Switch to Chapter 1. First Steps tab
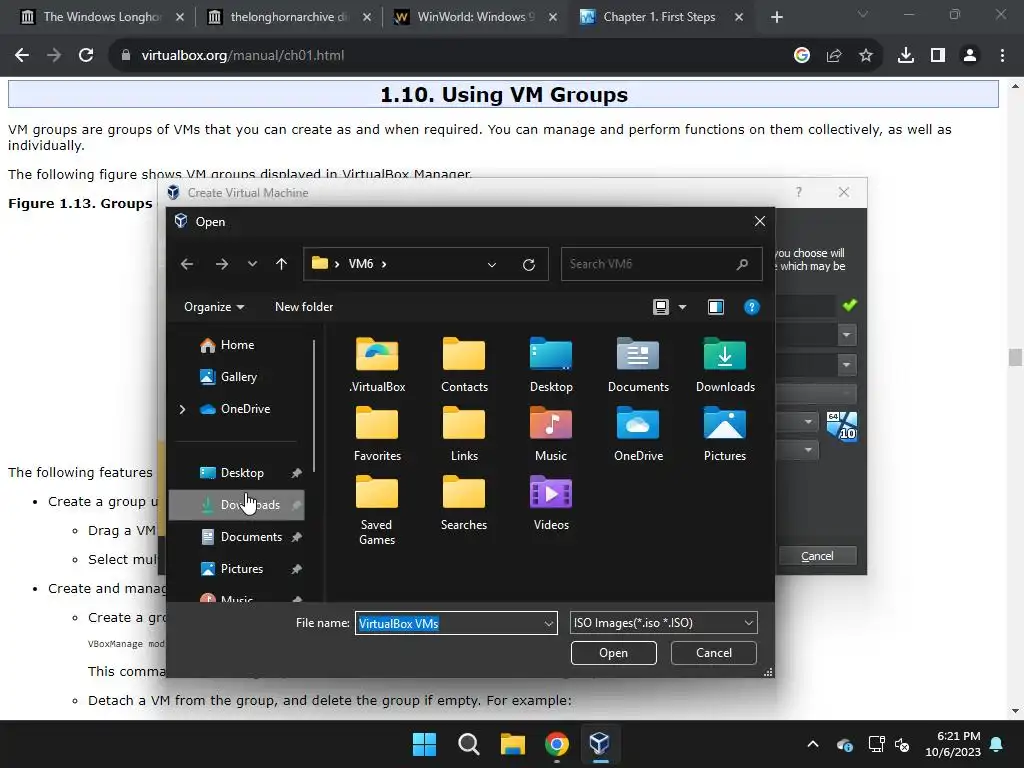The image size is (1024, 768). [662, 17]
